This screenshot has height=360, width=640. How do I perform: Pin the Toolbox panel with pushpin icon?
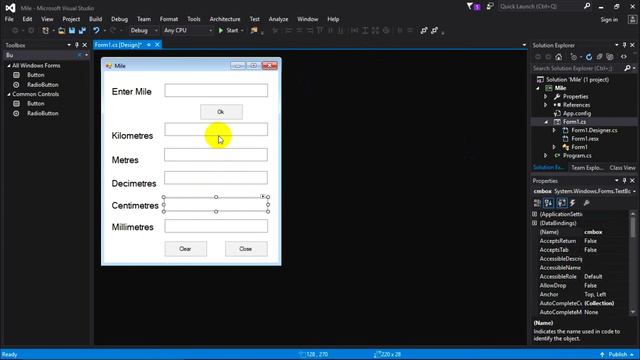tap(76, 45)
